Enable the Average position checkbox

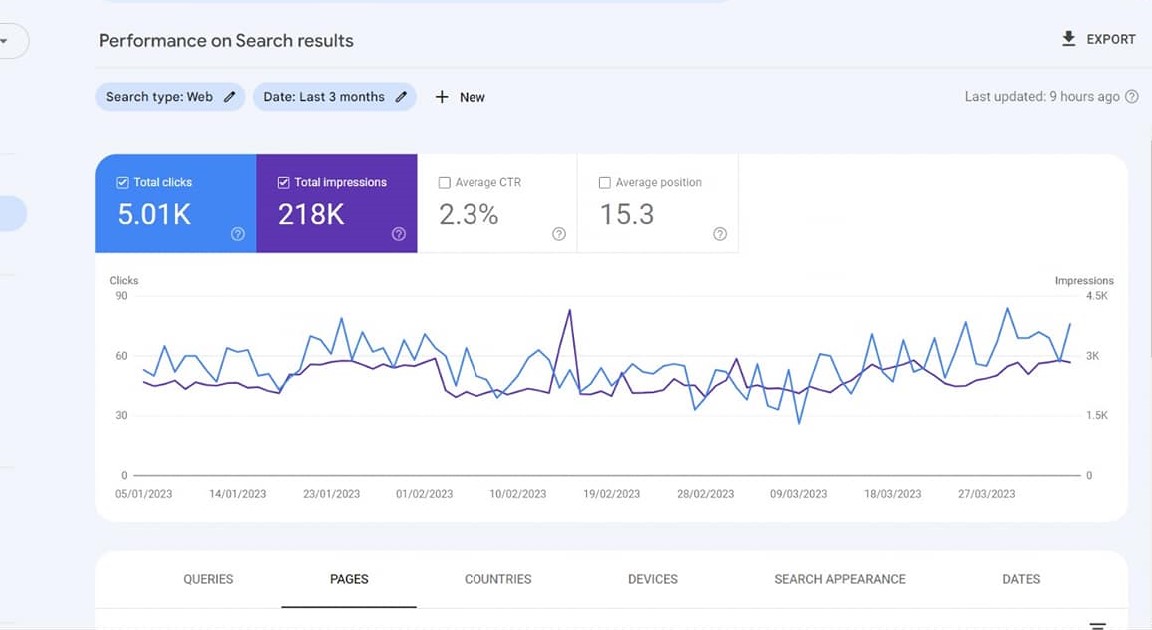(x=604, y=182)
